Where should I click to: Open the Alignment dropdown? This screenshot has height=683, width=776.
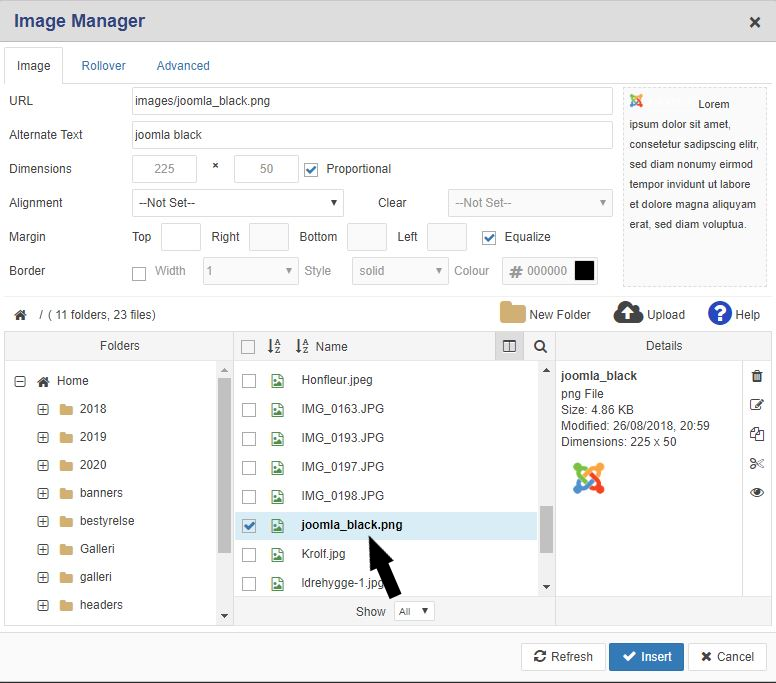coord(238,203)
